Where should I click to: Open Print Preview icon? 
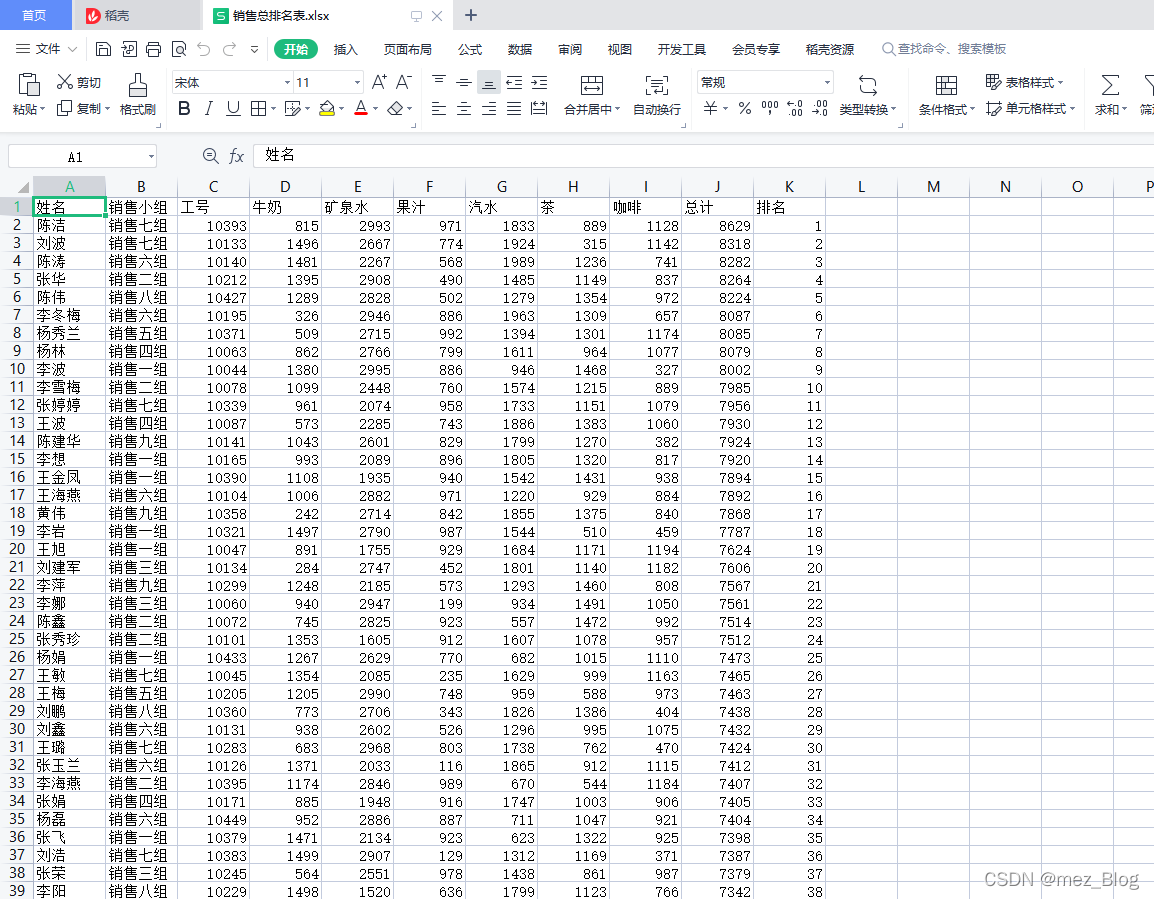click(179, 49)
